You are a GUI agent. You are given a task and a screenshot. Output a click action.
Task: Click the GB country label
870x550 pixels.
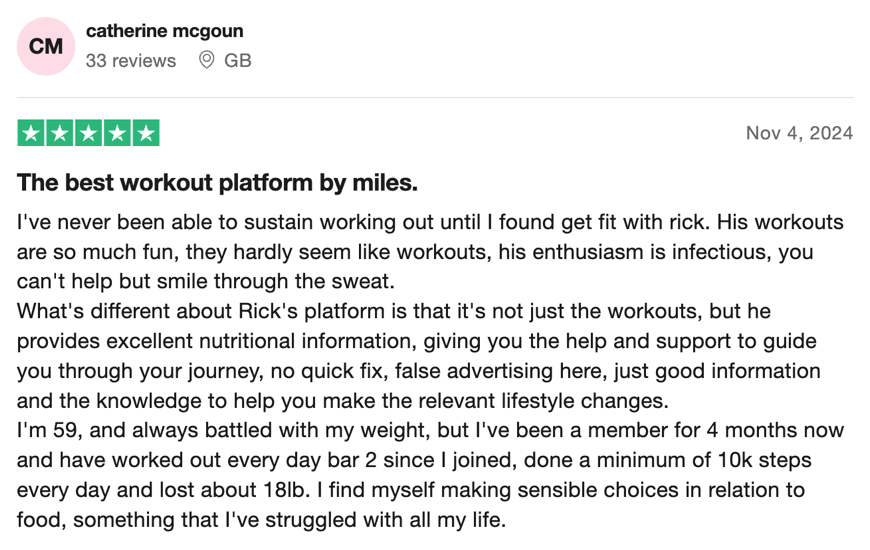(237, 60)
